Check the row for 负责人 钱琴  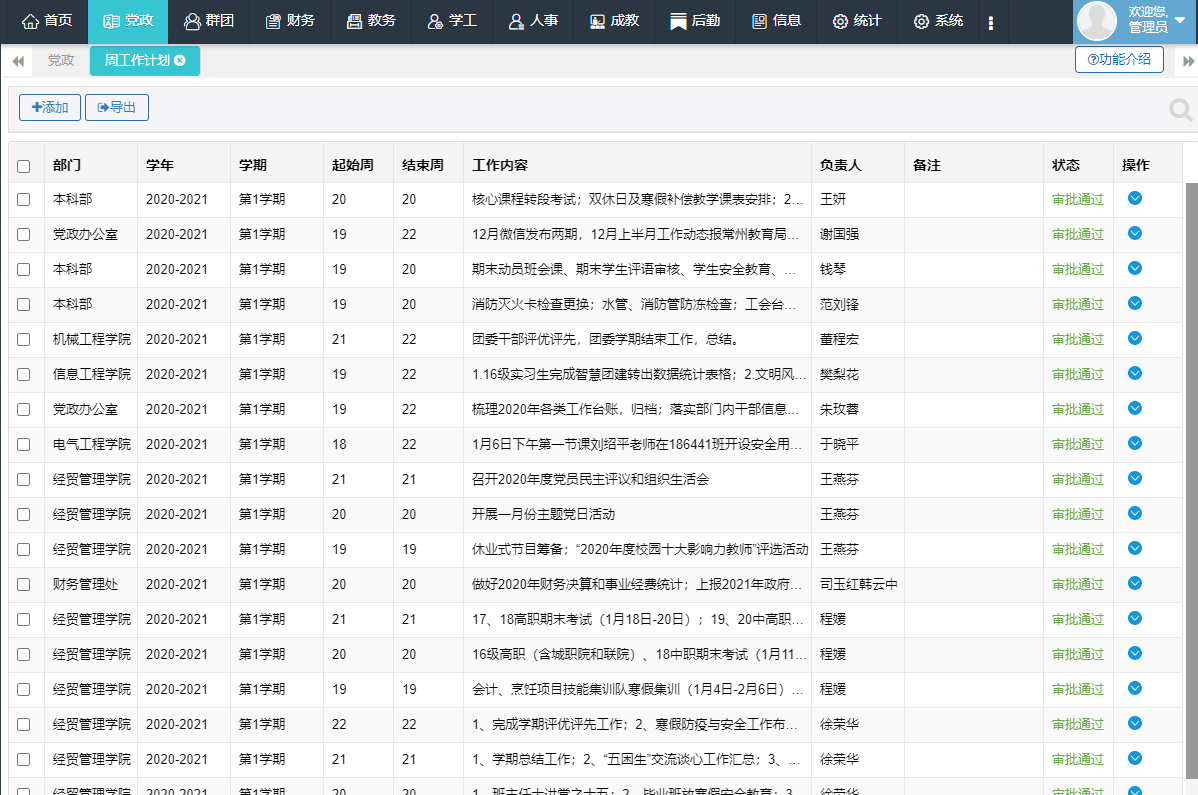tap(24, 270)
